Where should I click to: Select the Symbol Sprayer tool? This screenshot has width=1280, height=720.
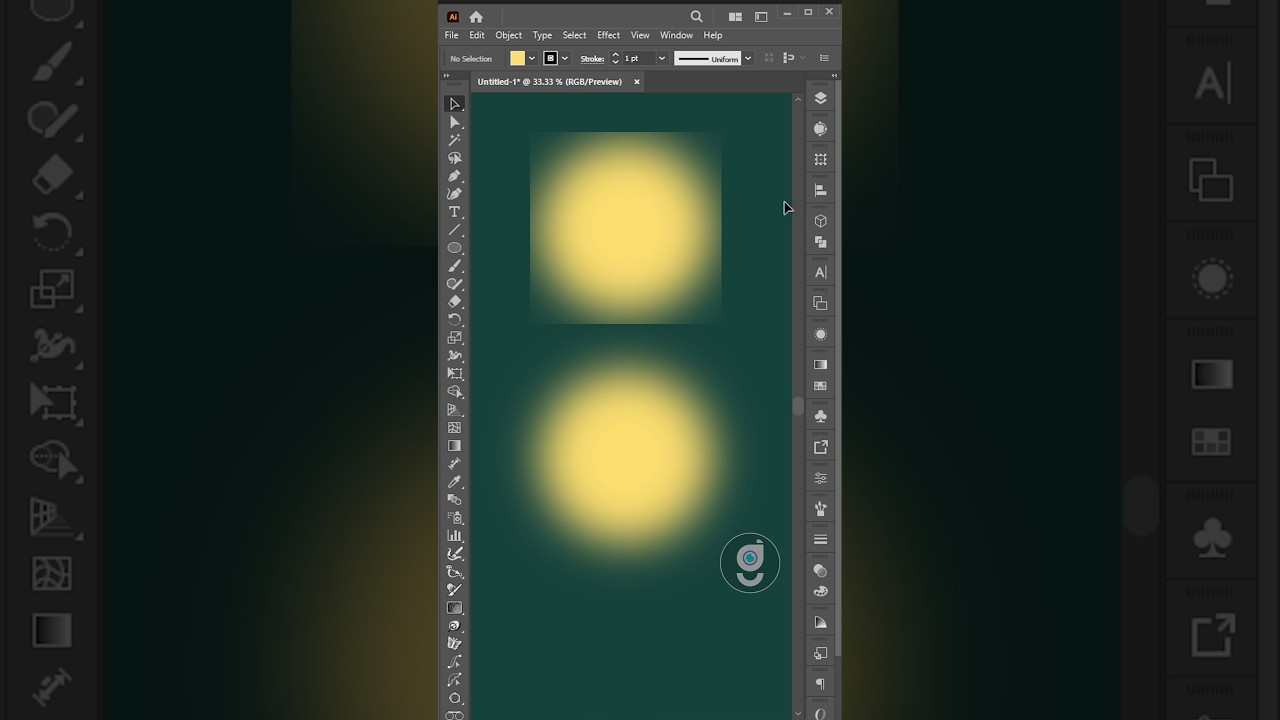(454, 518)
